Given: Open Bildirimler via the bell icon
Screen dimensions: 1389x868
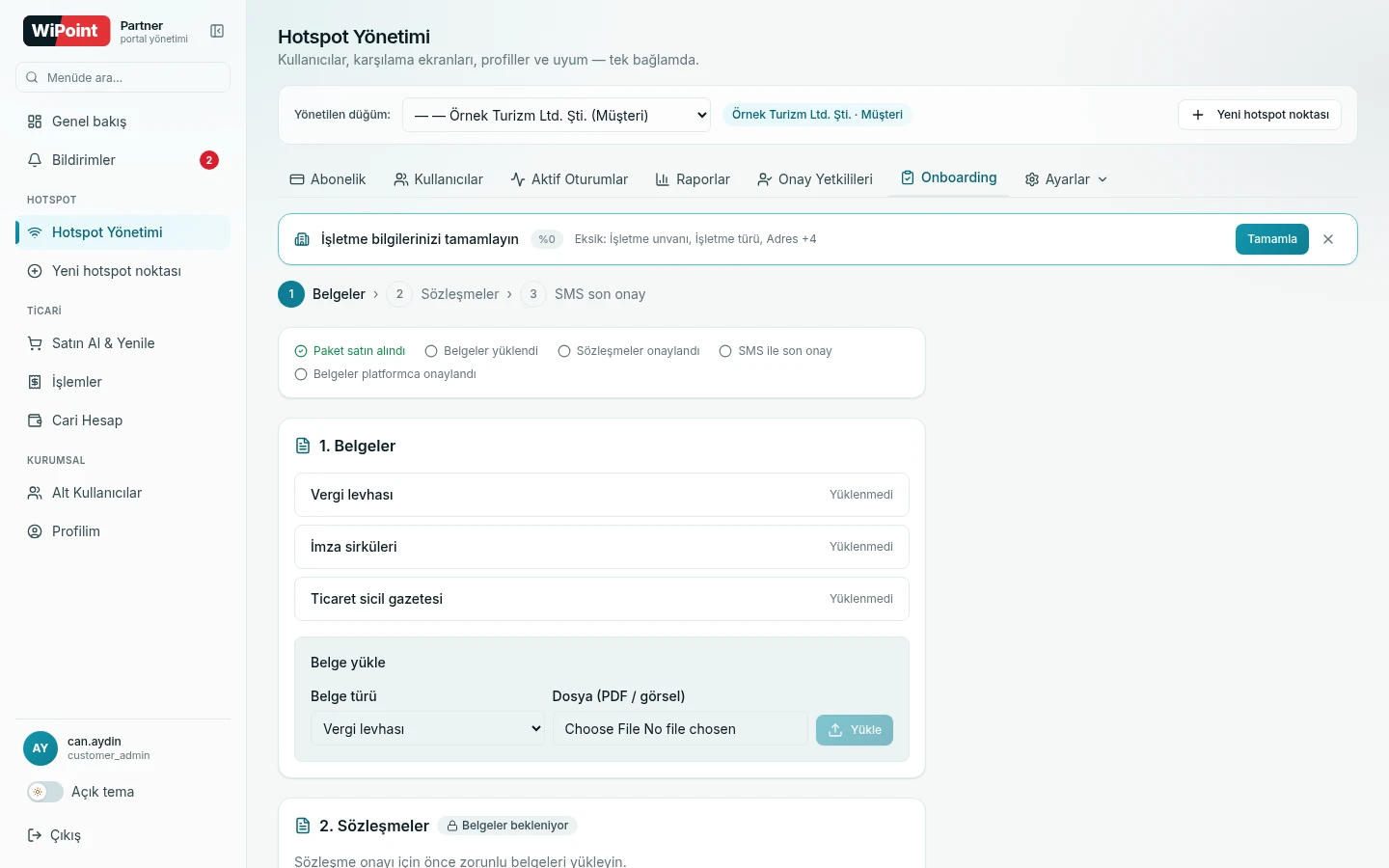Looking at the screenshot, I should click(35, 160).
